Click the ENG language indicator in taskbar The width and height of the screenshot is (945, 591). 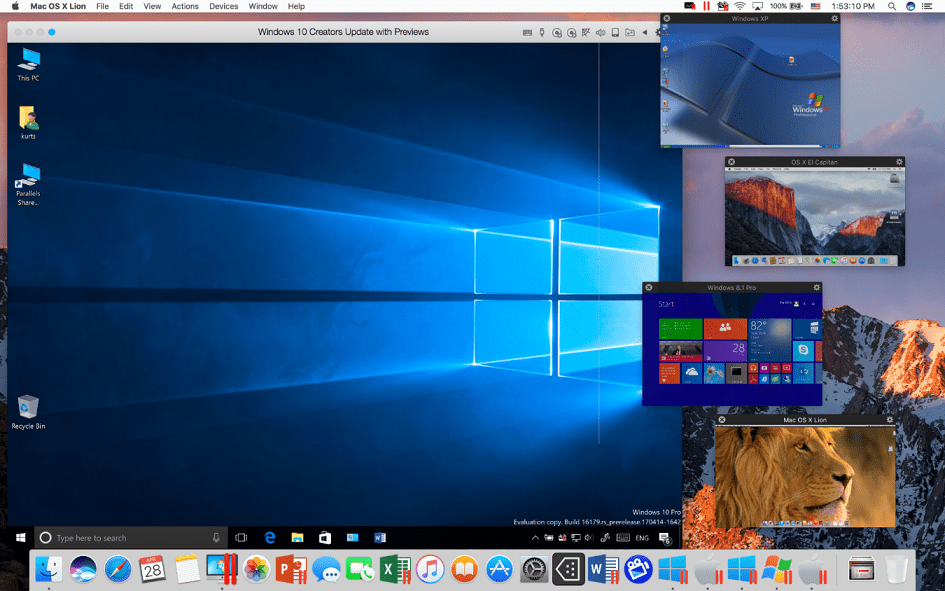642,537
